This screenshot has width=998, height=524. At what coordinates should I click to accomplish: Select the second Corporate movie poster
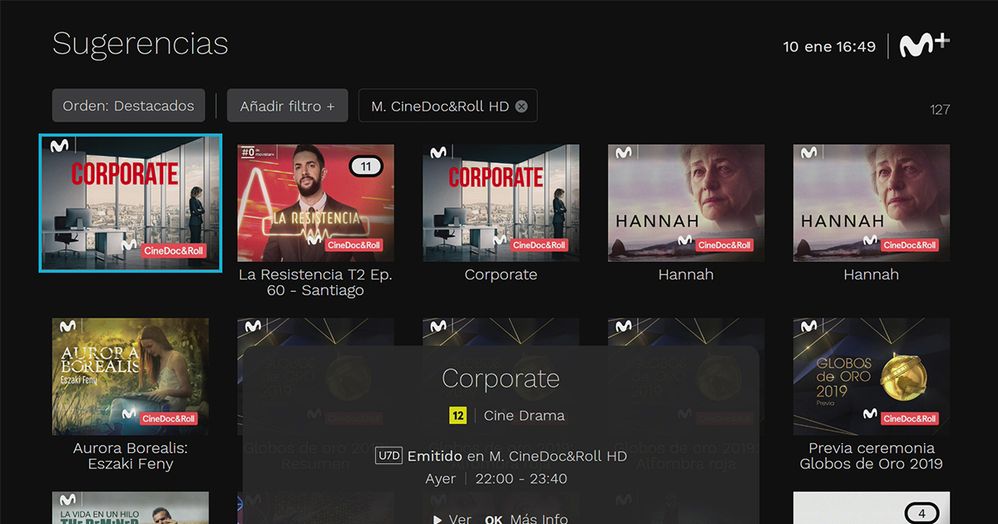pos(501,203)
